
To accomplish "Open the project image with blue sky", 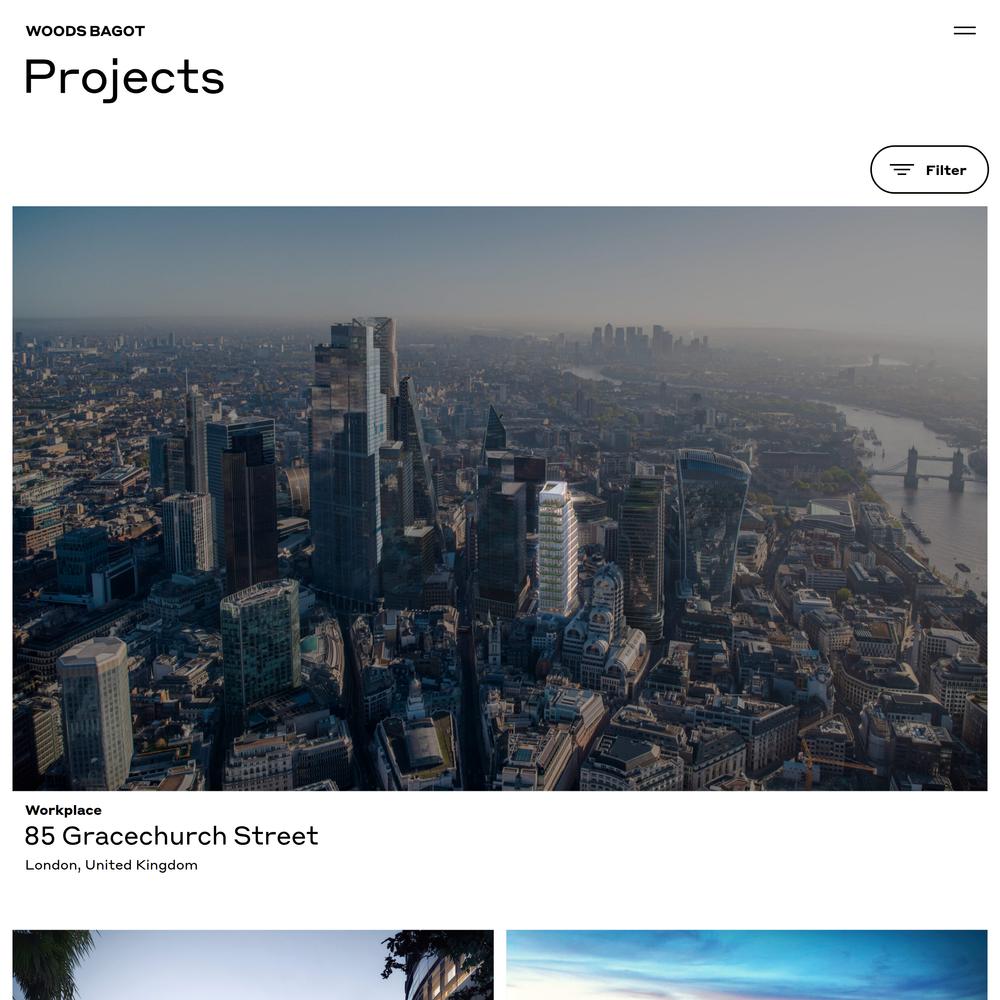I will [x=747, y=964].
